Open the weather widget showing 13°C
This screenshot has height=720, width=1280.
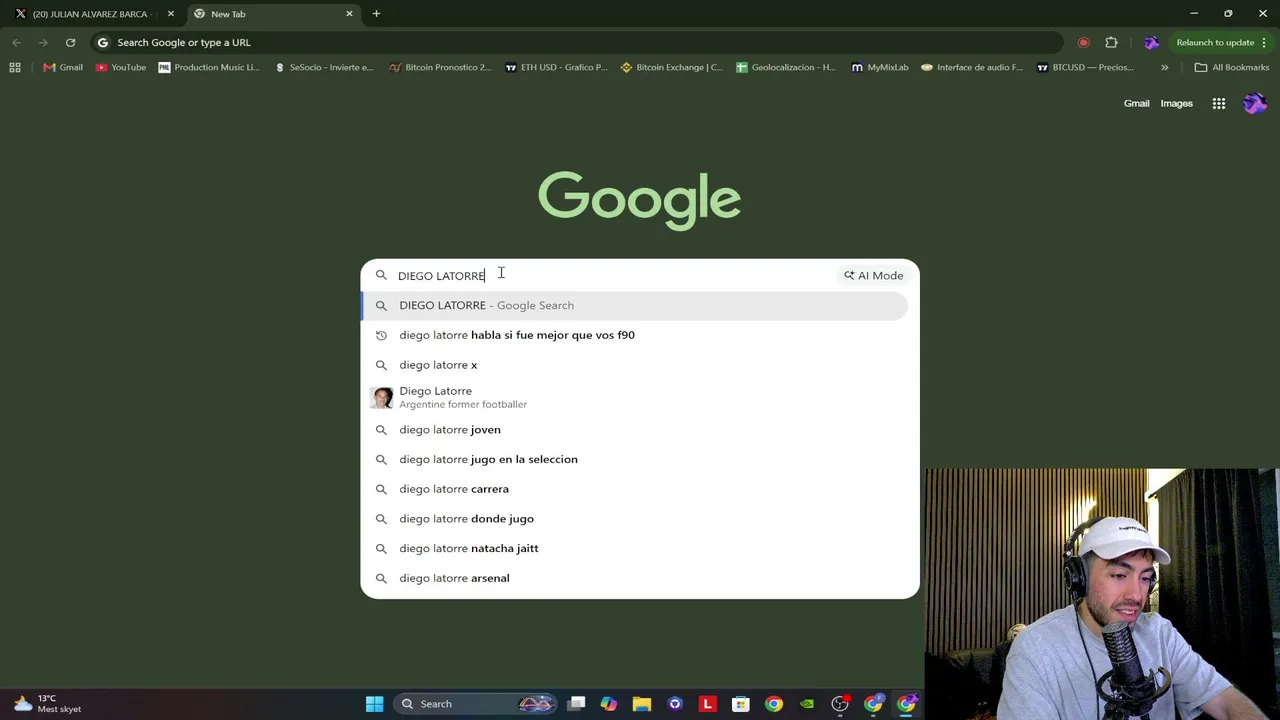[x=46, y=704]
